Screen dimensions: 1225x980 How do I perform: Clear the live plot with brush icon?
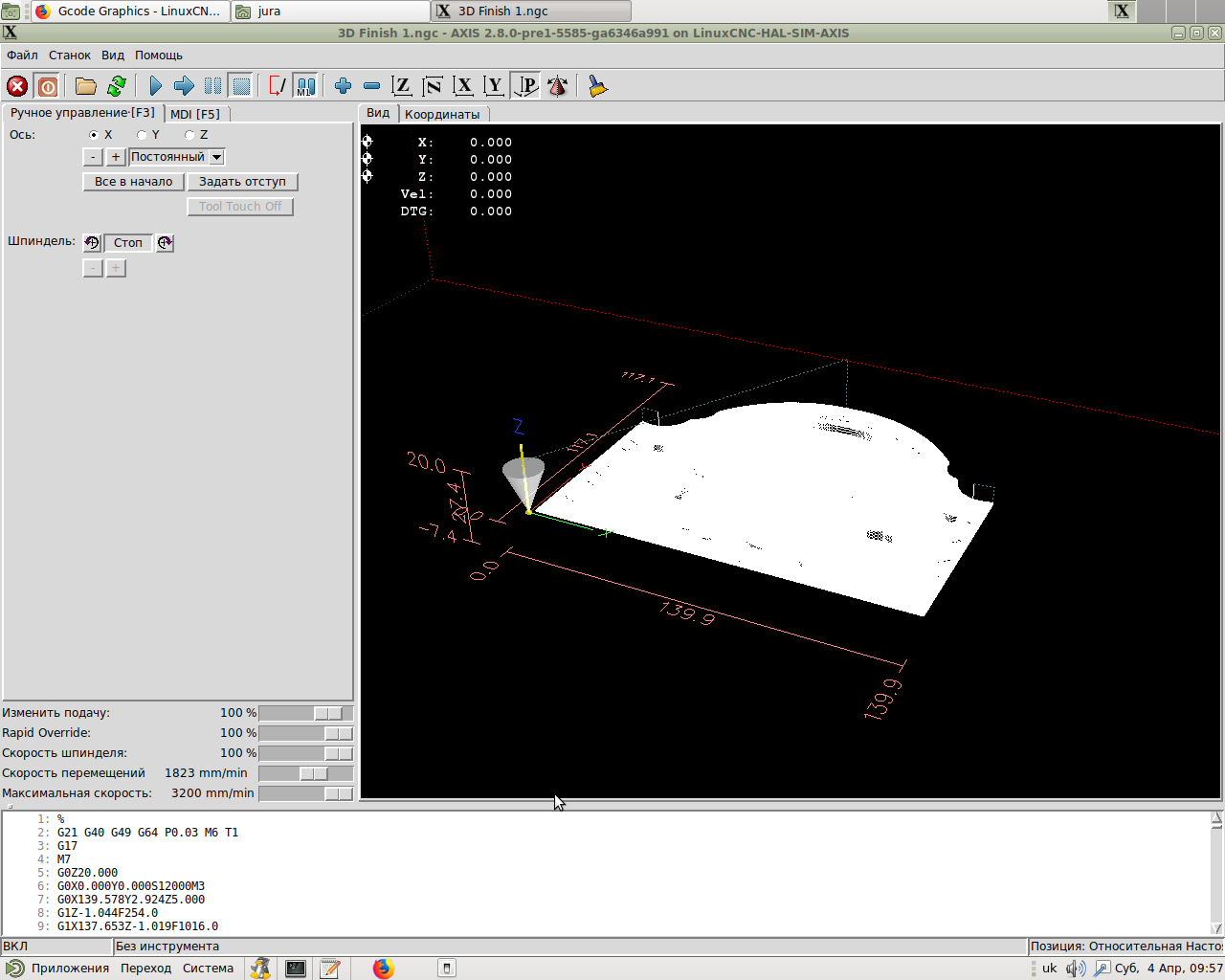coord(598,86)
